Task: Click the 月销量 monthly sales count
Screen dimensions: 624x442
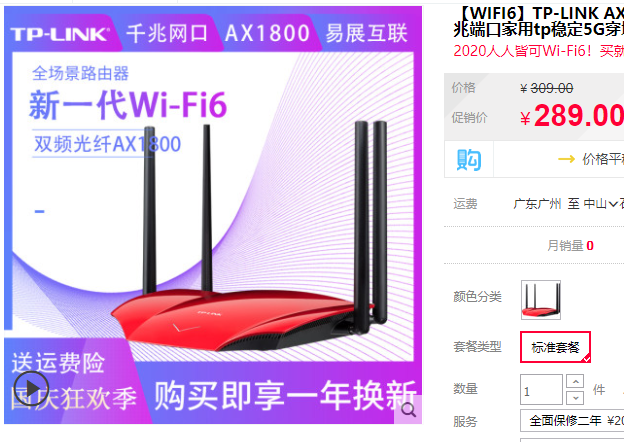Action: (570, 245)
